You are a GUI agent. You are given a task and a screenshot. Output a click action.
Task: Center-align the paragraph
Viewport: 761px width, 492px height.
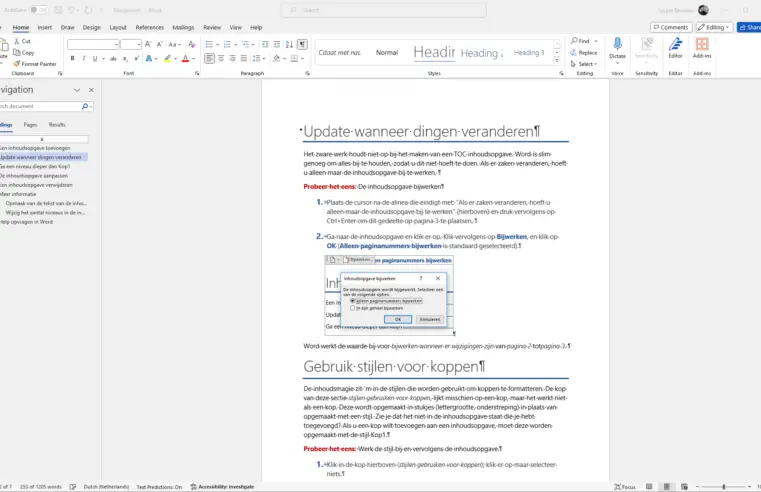tap(221, 58)
